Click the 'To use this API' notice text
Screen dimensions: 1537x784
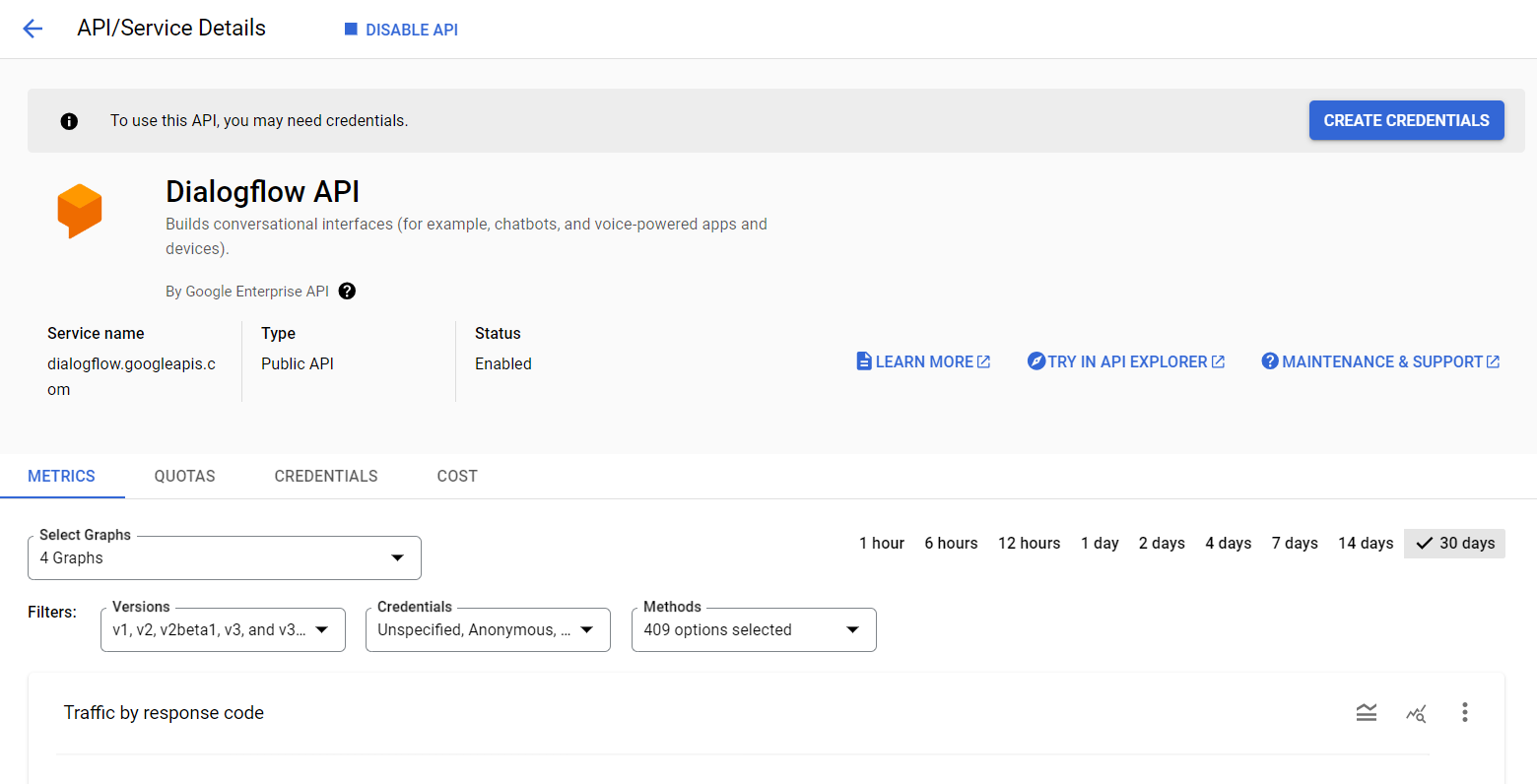259,120
